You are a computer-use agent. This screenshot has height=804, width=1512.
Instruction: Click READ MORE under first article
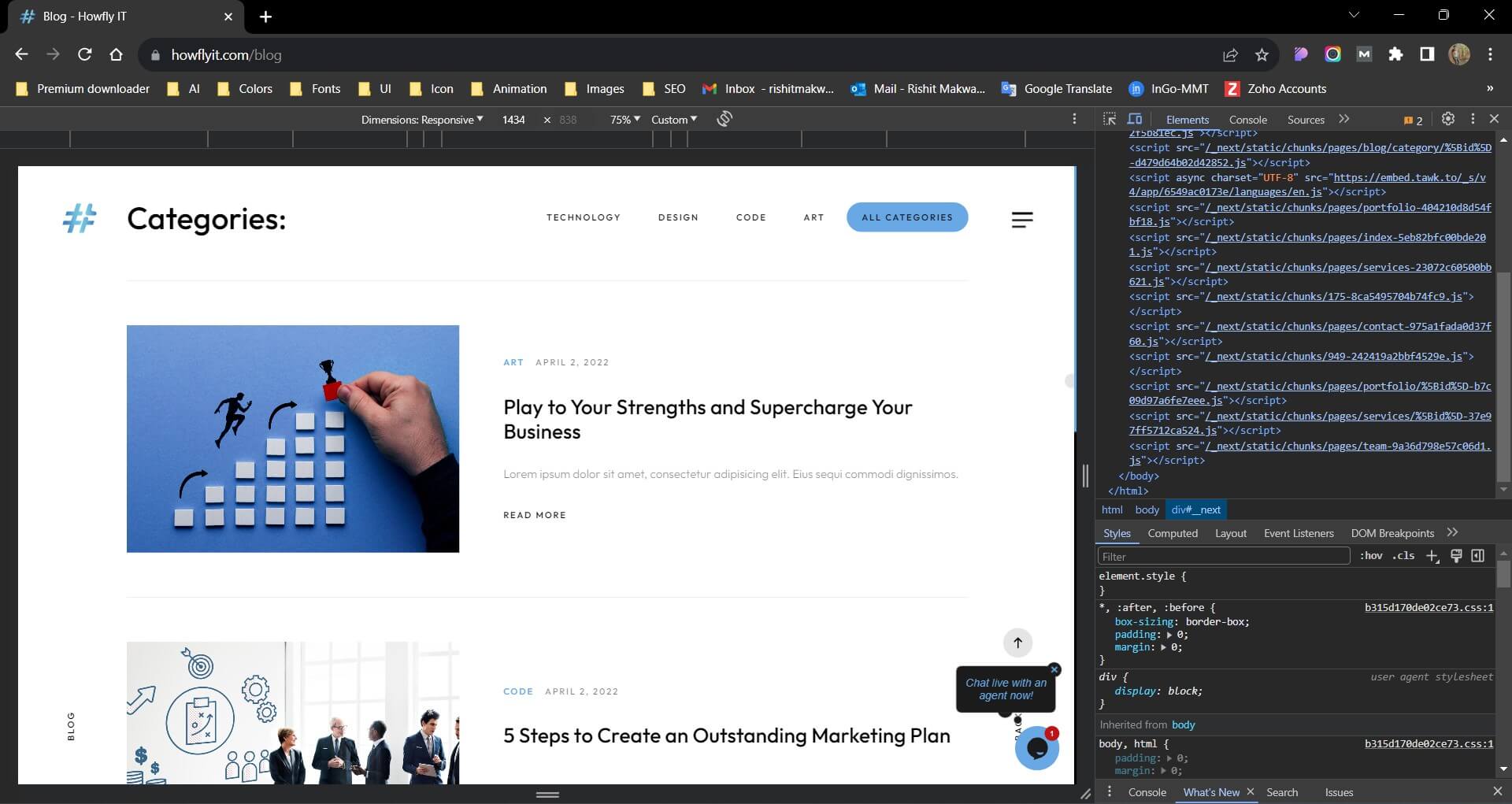coord(535,515)
